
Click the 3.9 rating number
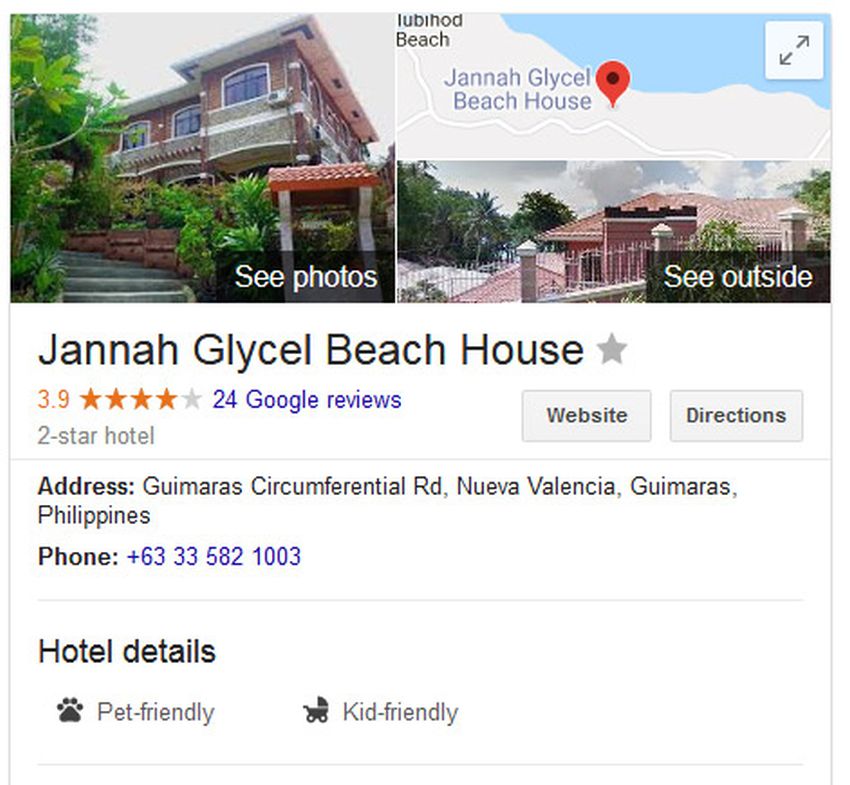click(x=54, y=400)
